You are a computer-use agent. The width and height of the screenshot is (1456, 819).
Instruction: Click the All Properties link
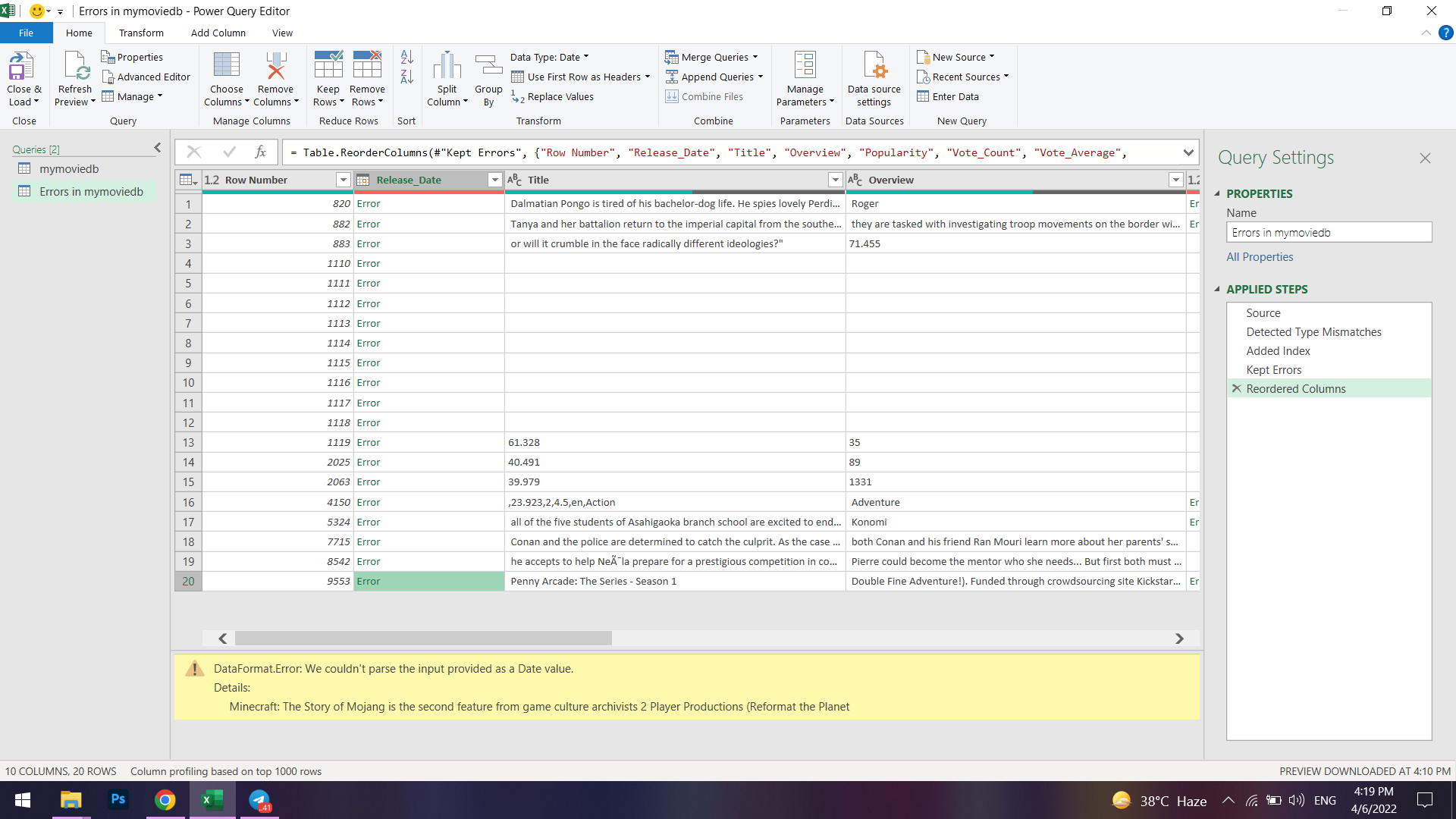point(1260,256)
